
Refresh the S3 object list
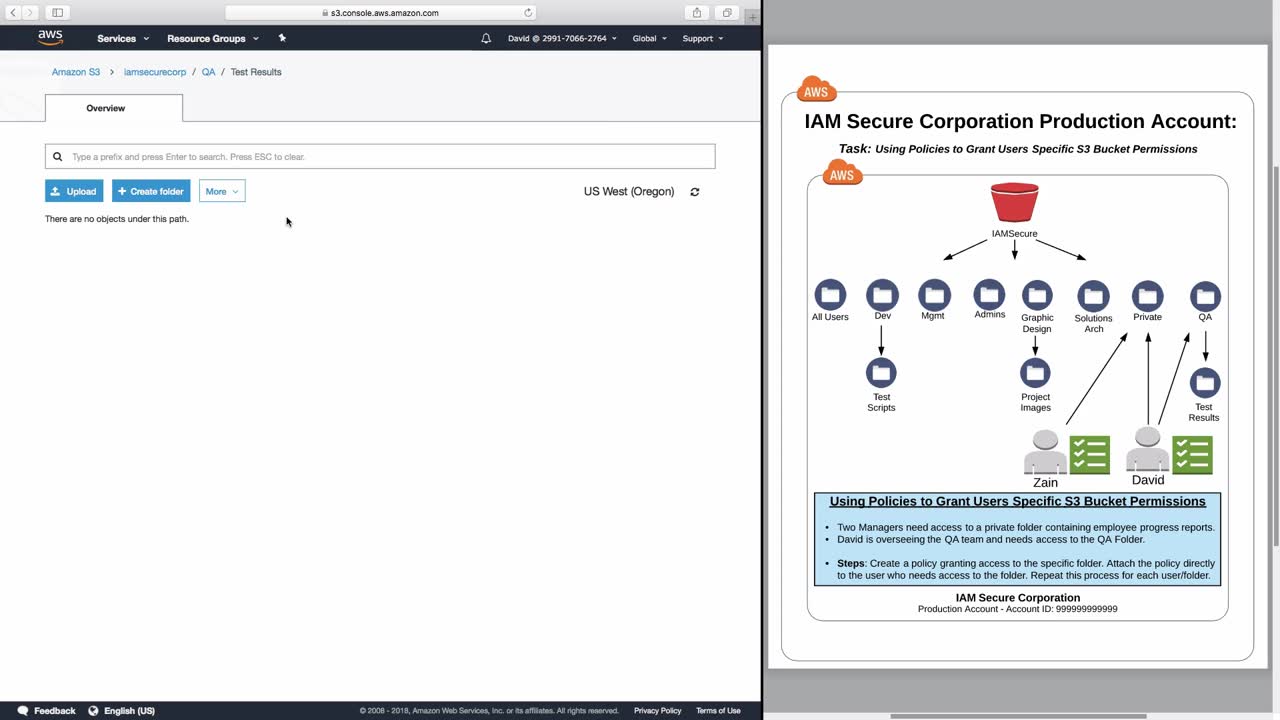click(x=695, y=192)
